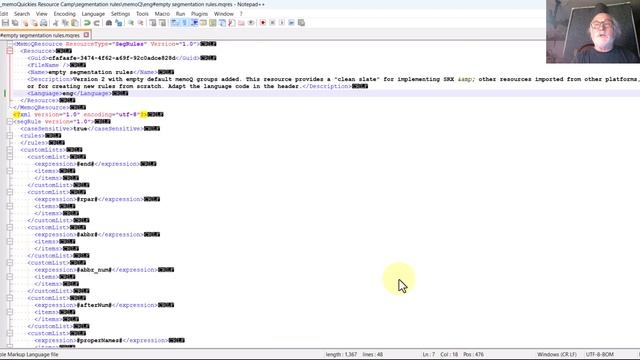Open the Macro menu
The height and width of the screenshot is (360, 640).
162,14
